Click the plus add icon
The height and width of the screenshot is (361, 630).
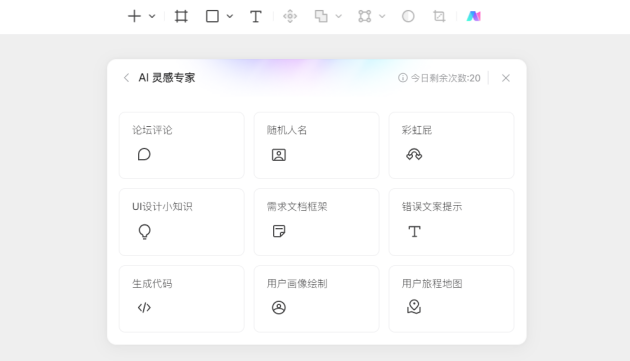[134, 16]
